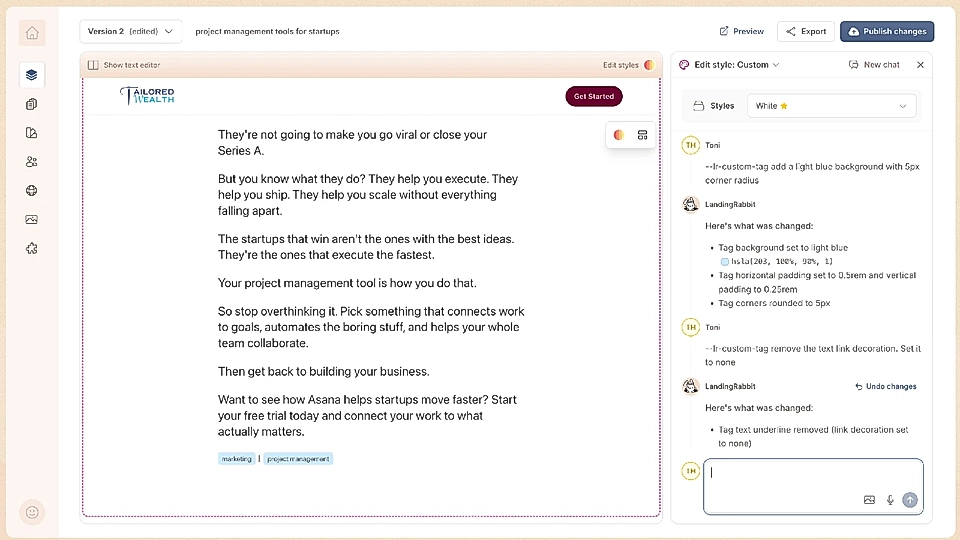Click the floating section layout icon
960x540 pixels.
coord(642,135)
